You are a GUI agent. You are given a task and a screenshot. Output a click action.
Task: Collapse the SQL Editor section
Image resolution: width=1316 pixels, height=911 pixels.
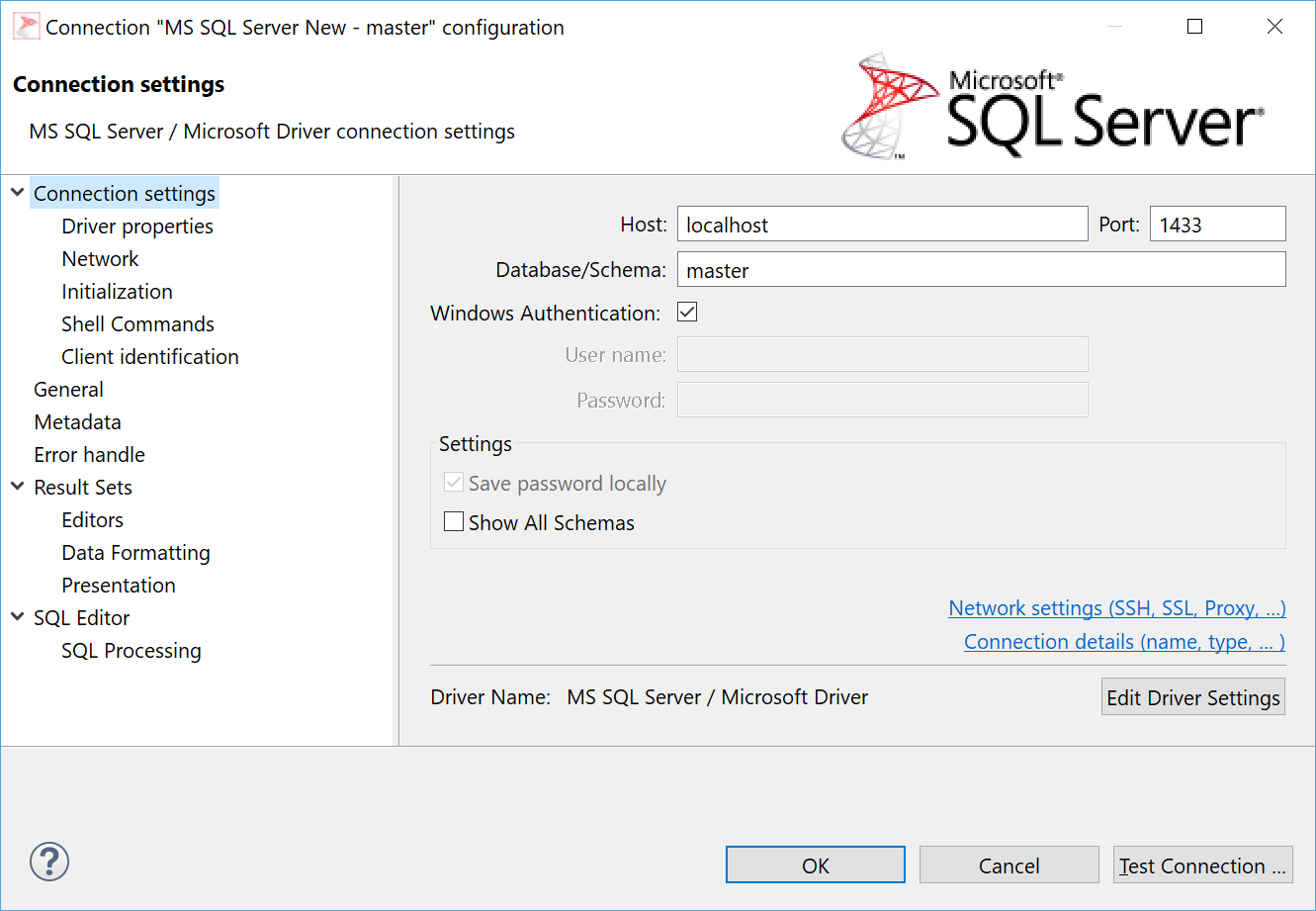tap(17, 617)
